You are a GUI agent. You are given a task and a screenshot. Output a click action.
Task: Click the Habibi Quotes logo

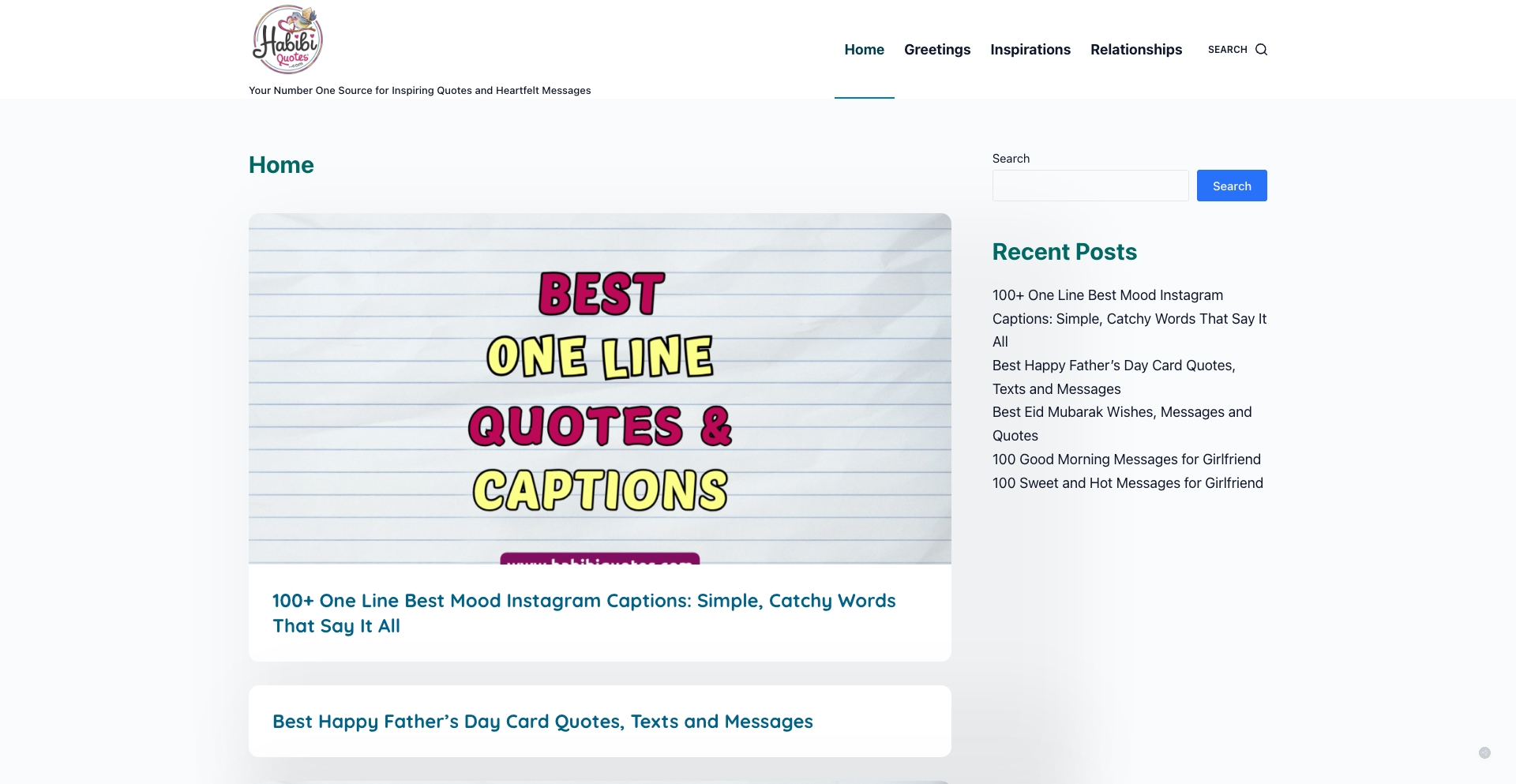[287, 39]
